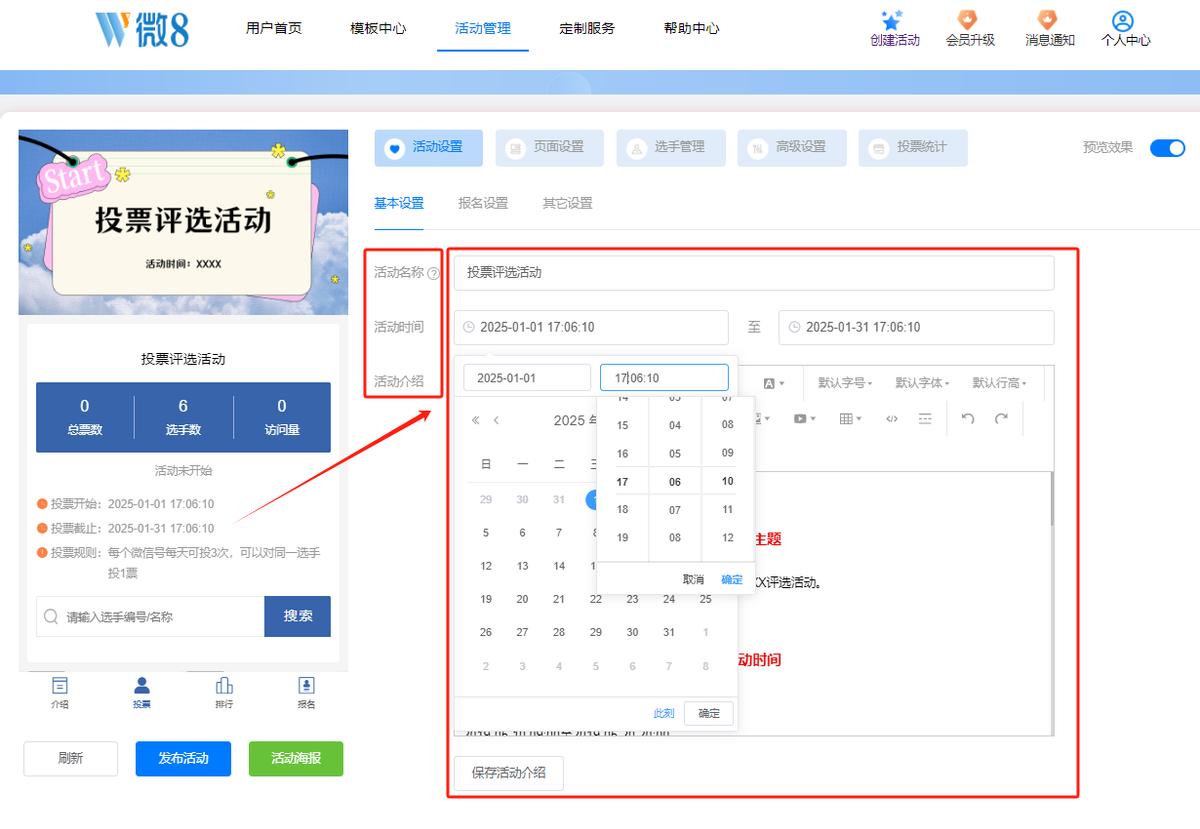Click the 请输入选手编号/名称 search input
The image size is (1200, 829).
pyautogui.click(x=150, y=617)
